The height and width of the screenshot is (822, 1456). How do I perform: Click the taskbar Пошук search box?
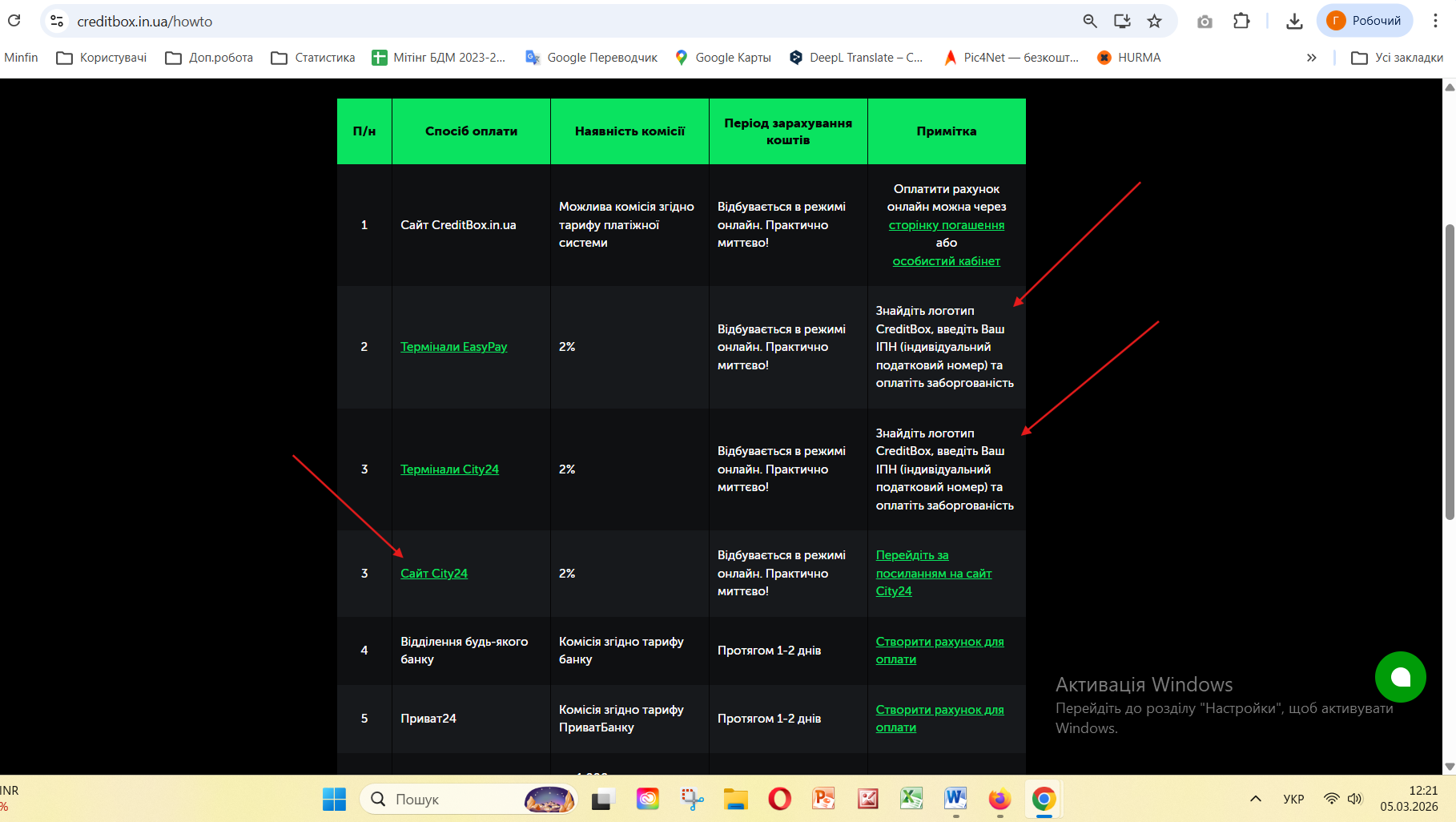469,799
